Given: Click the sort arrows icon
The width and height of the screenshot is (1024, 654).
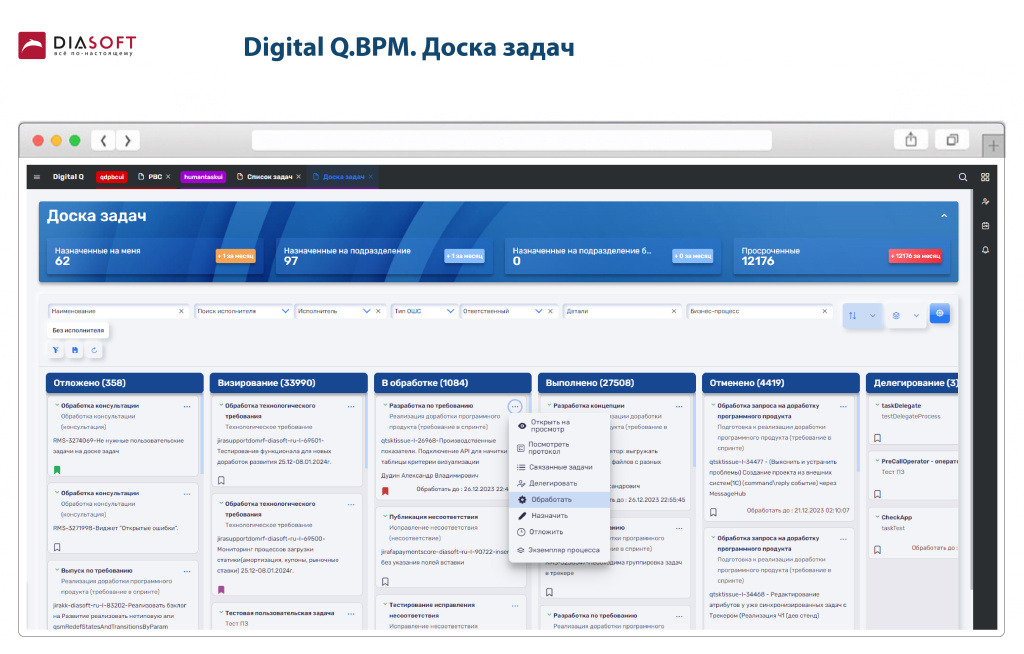Looking at the screenshot, I should coord(852,316).
